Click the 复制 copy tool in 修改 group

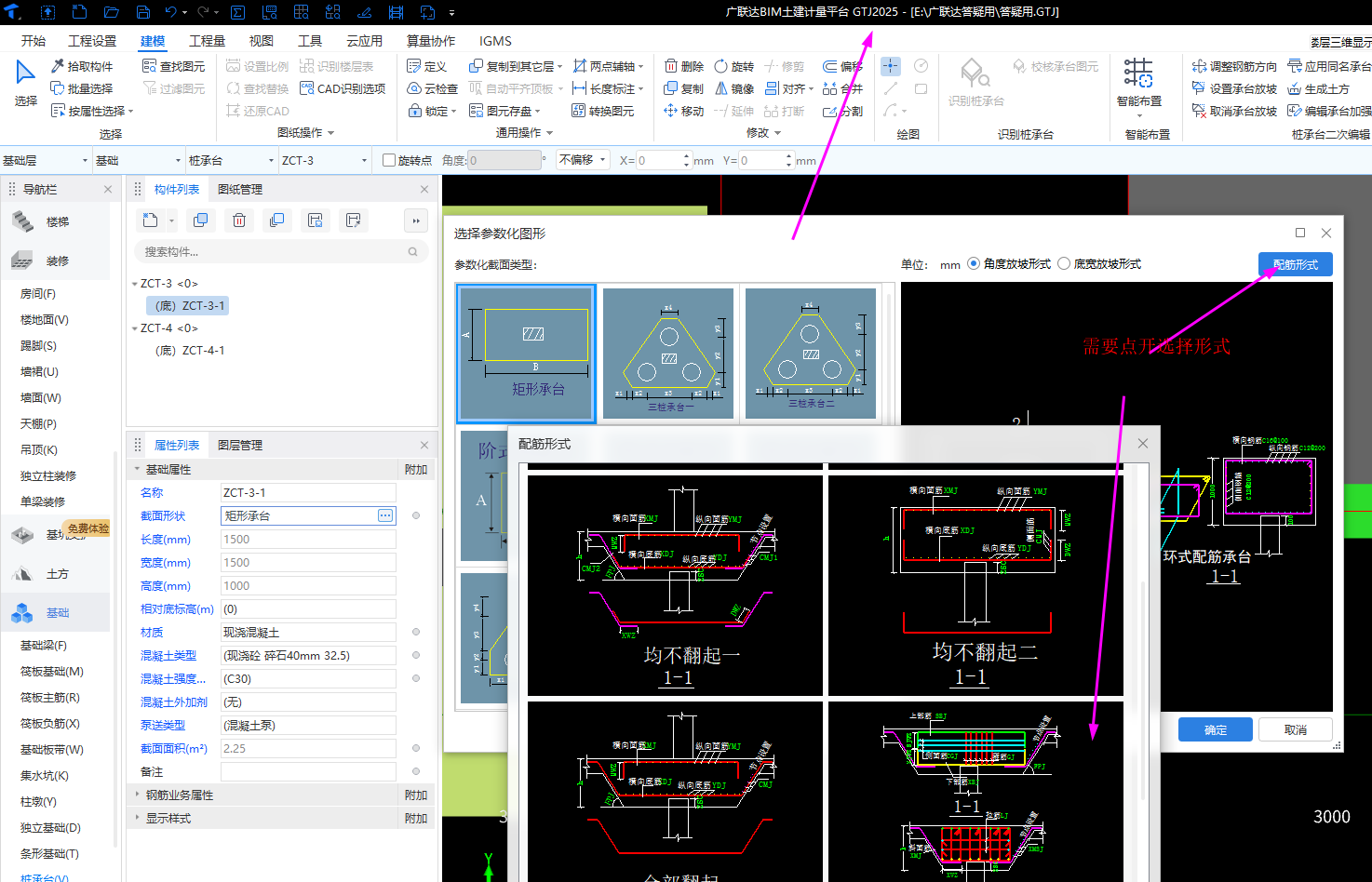click(x=684, y=88)
